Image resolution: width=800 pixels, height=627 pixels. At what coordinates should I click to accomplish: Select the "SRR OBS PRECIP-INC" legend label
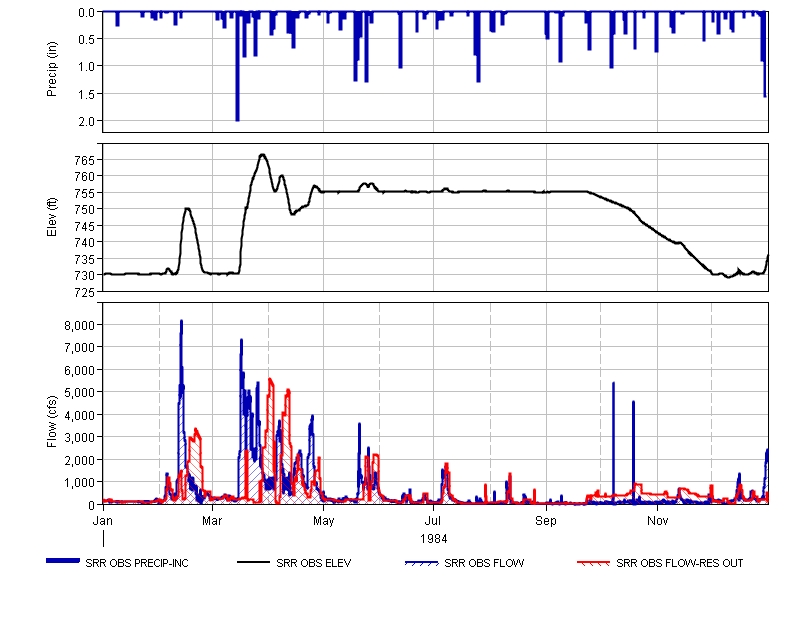click(137, 563)
